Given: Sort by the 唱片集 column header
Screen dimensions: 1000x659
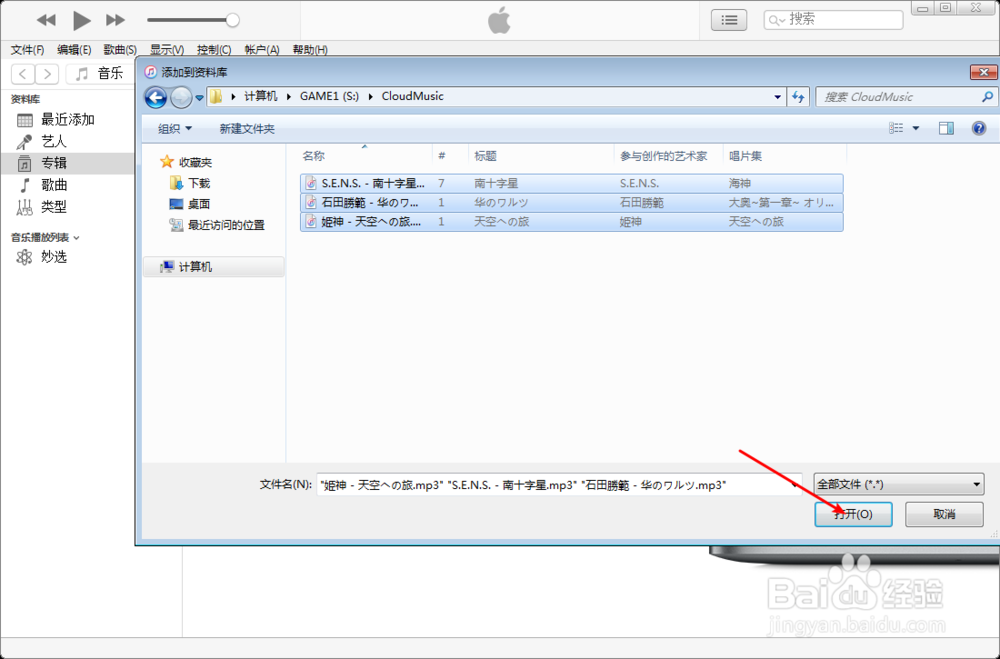Looking at the screenshot, I should [784, 156].
